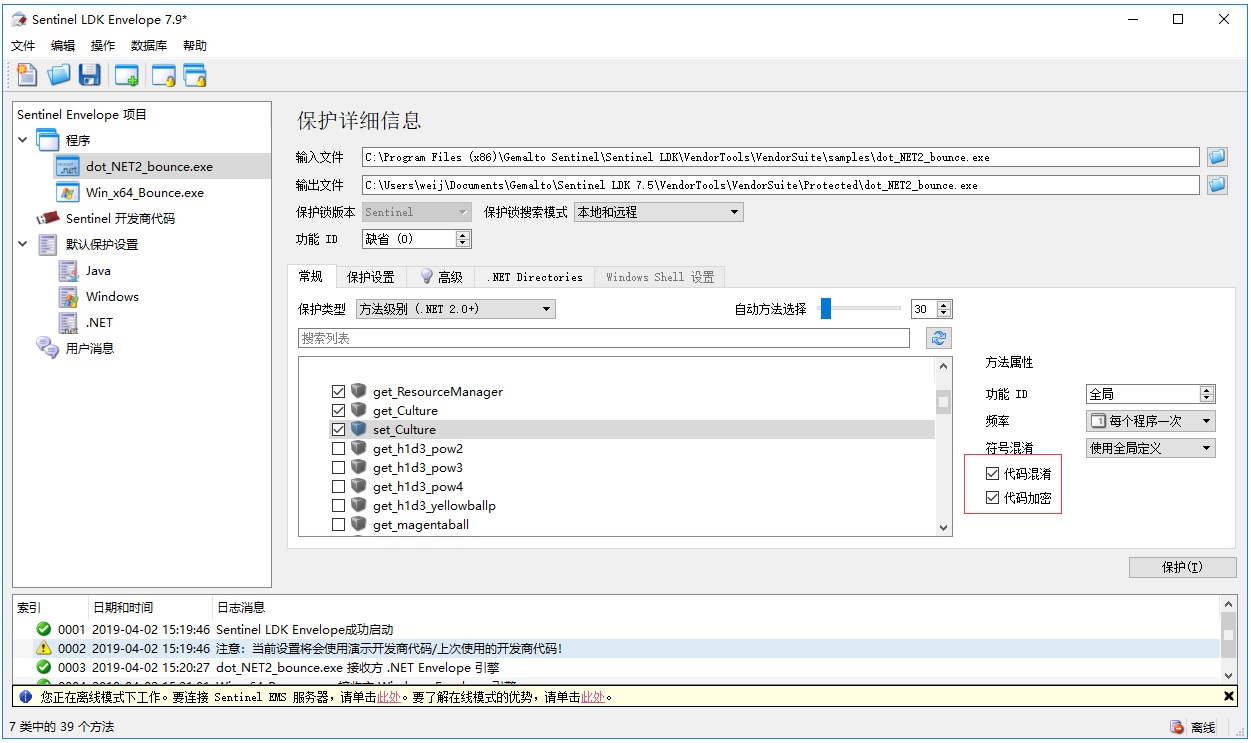Switch to the 保护设置 tab
Screen dimensions: 1251x743
(371, 277)
